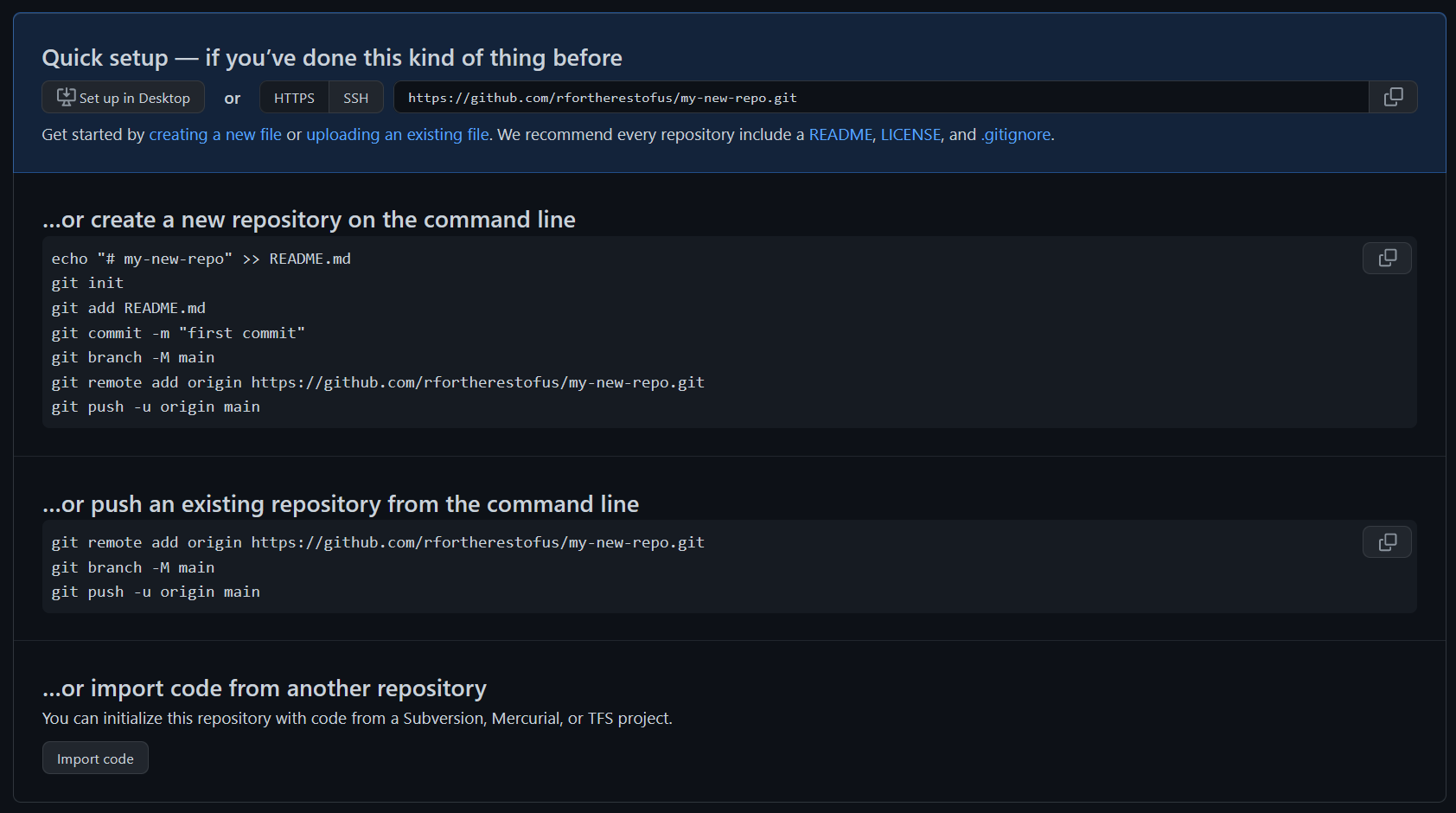Click the import code from another repository heading

(265, 688)
